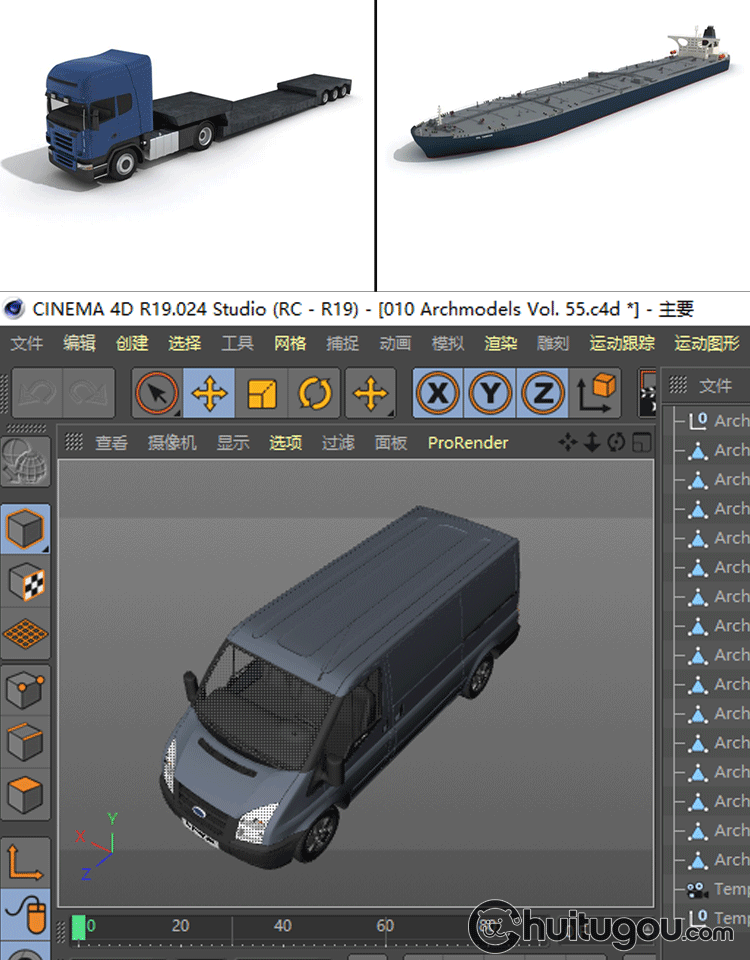Click the recent tools cross icon

pyautogui.click(x=370, y=393)
